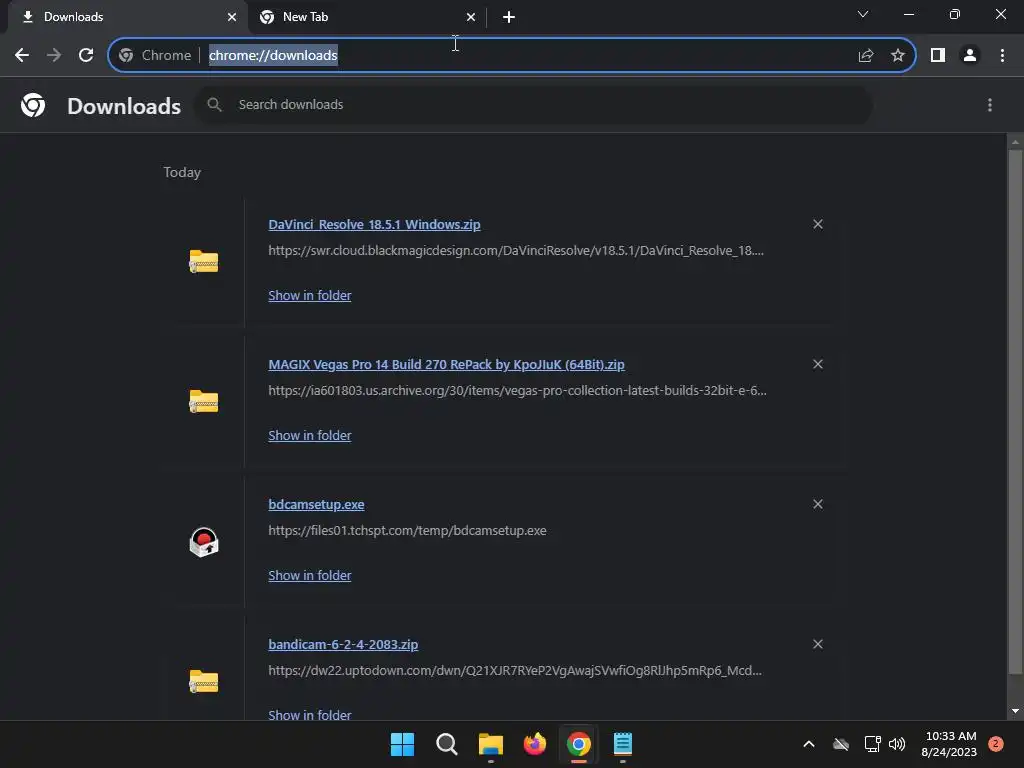Open the bandicam-6-2-4-2083.zip file link
Screen dimensions: 1024x768
coord(343,645)
